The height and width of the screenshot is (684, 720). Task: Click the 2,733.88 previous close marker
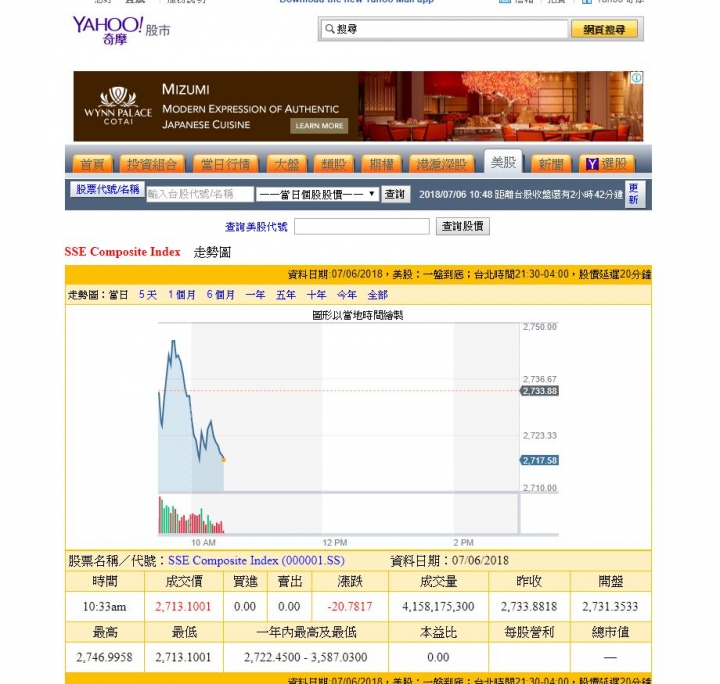click(540, 391)
